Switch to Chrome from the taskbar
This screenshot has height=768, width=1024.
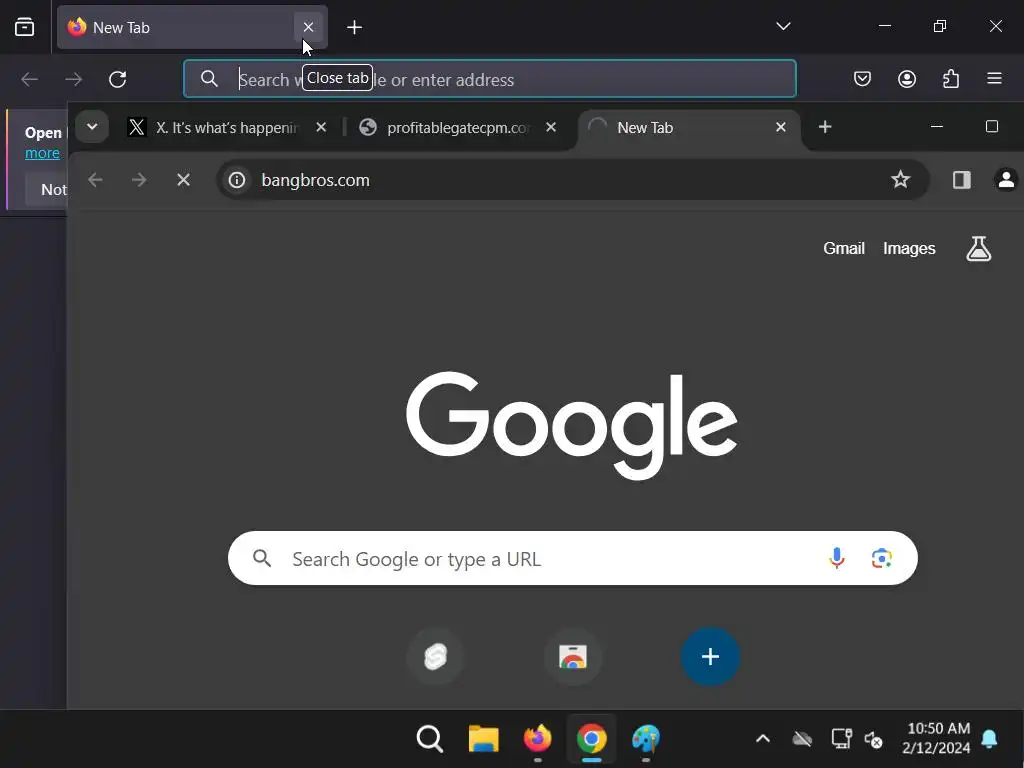pyautogui.click(x=592, y=739)
